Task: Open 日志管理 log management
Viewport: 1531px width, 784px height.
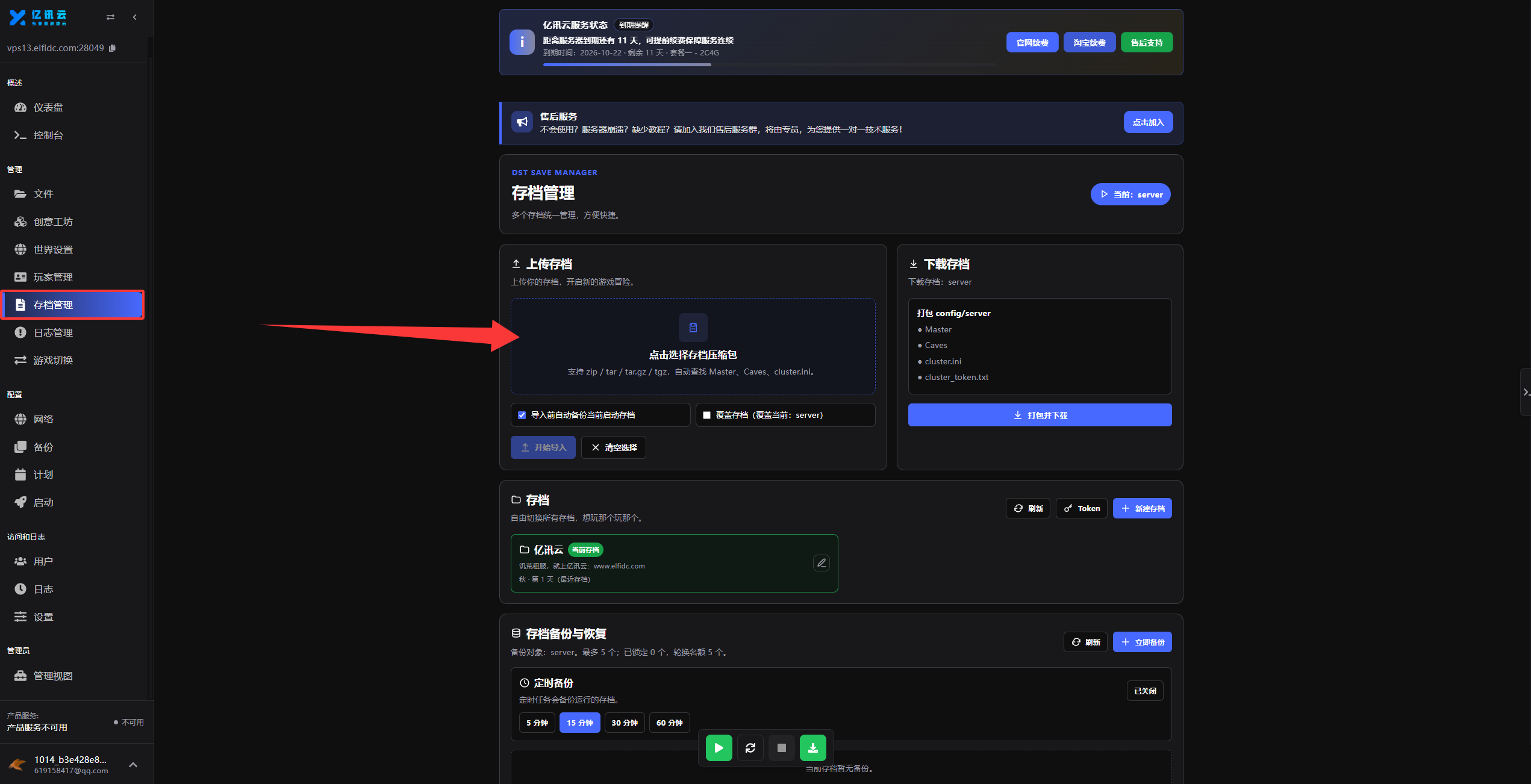Action: (x=72, y=332)
